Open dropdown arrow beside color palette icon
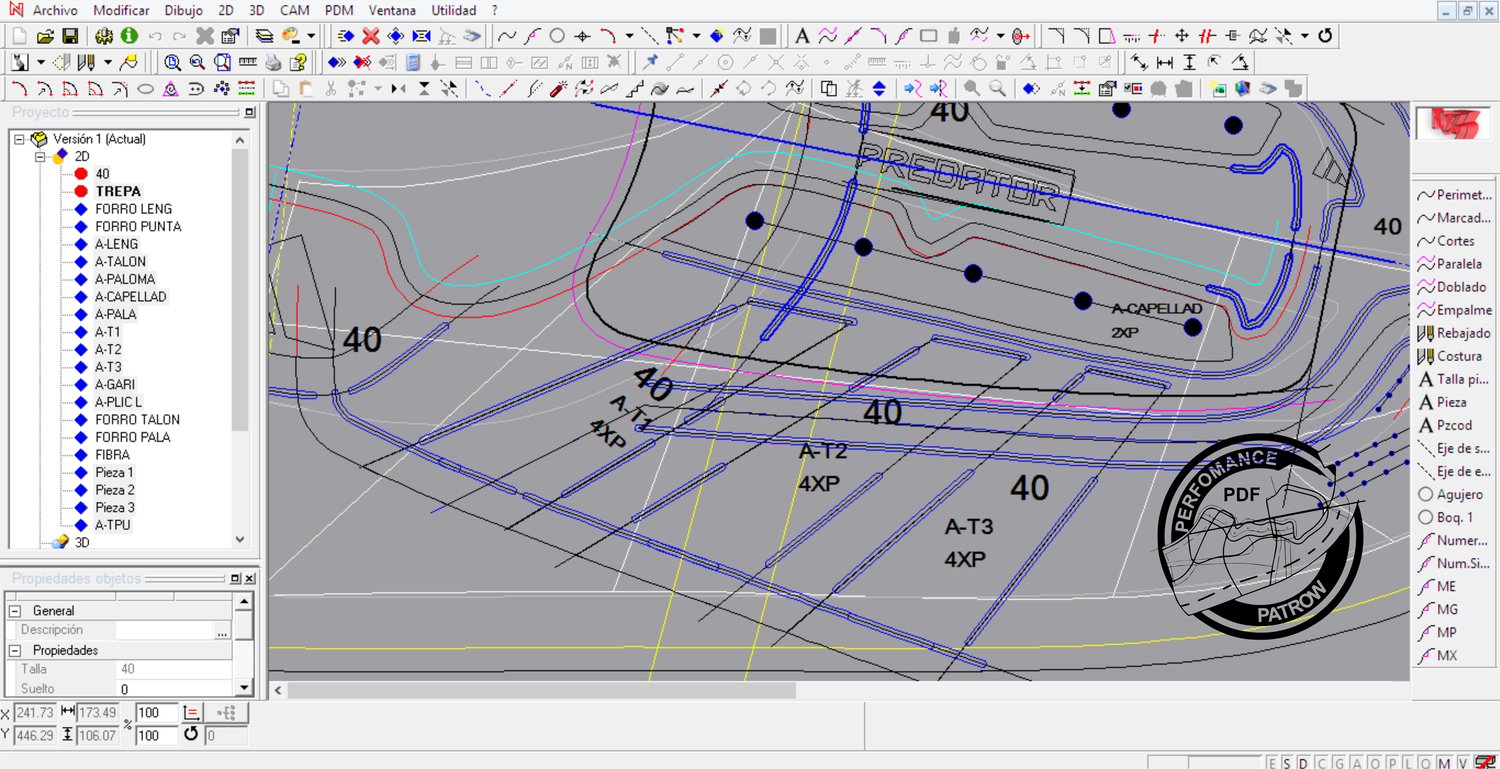 click(311, 36)
